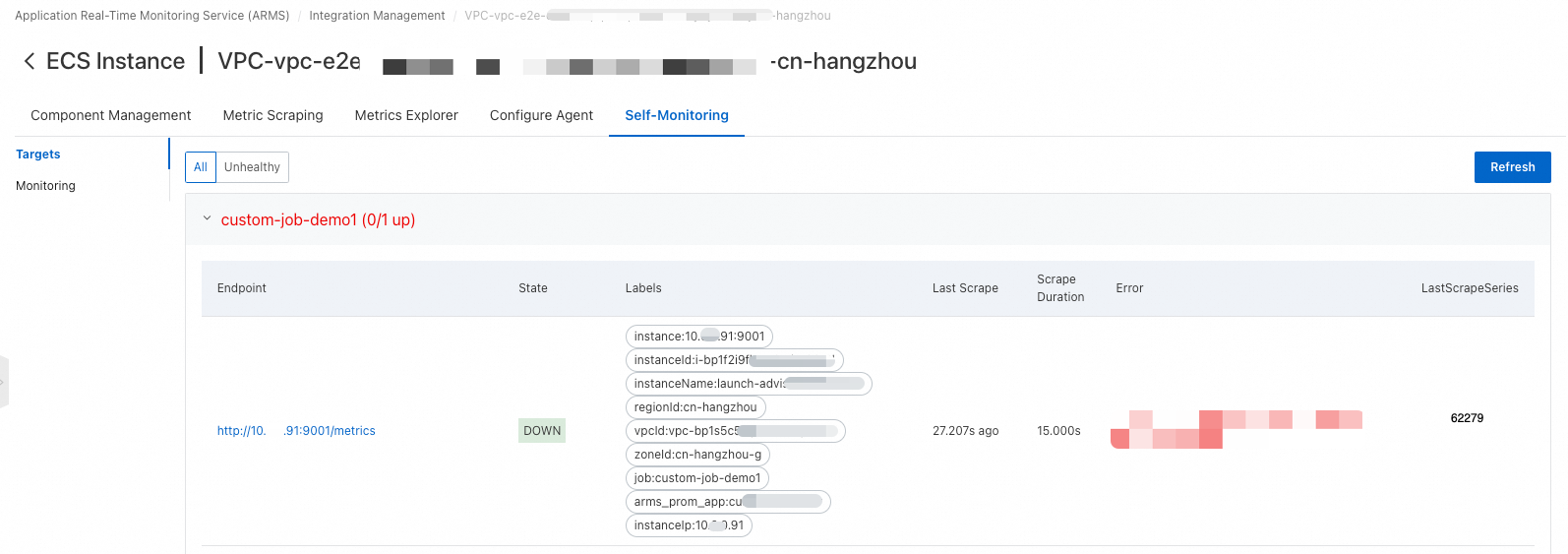Screen dimensions: 1568x554
Task: Click the Endpoint column header
Action: 242,288
